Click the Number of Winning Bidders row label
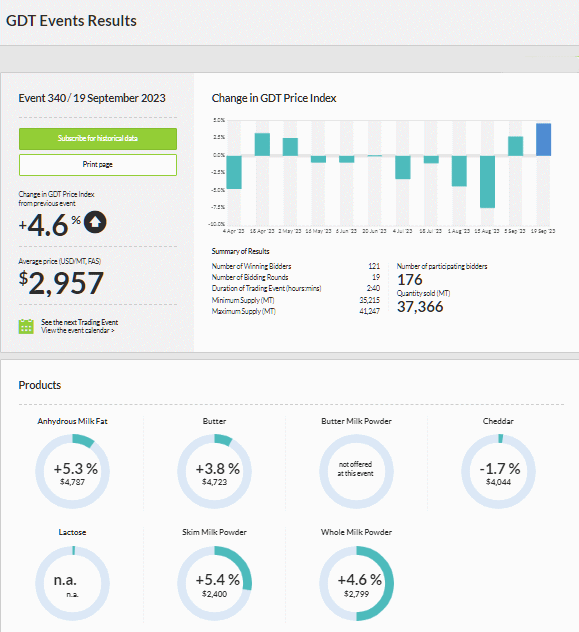This screenshot has width=579, height=632. click(251, 266)
